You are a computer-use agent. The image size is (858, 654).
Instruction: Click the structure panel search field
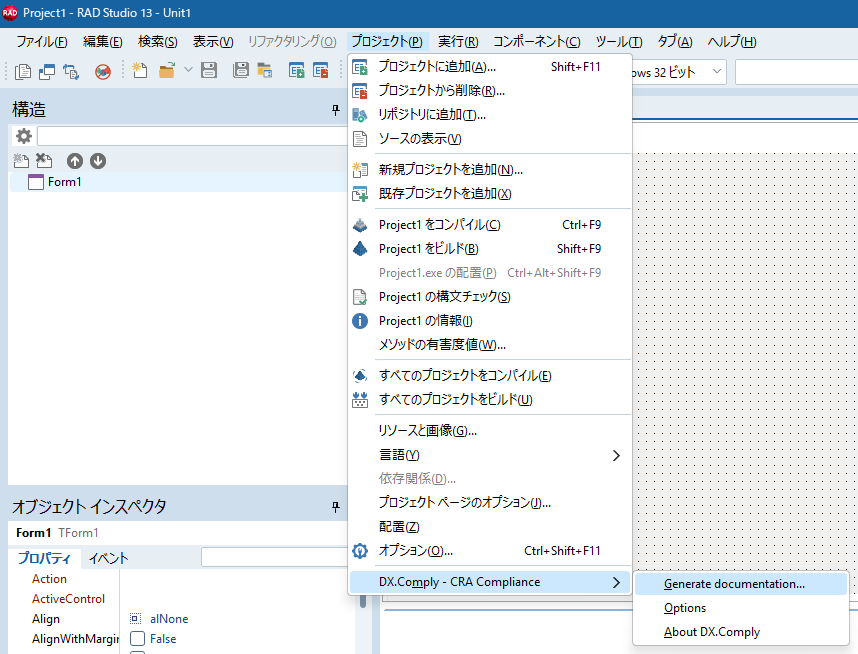tap(192, 136)
